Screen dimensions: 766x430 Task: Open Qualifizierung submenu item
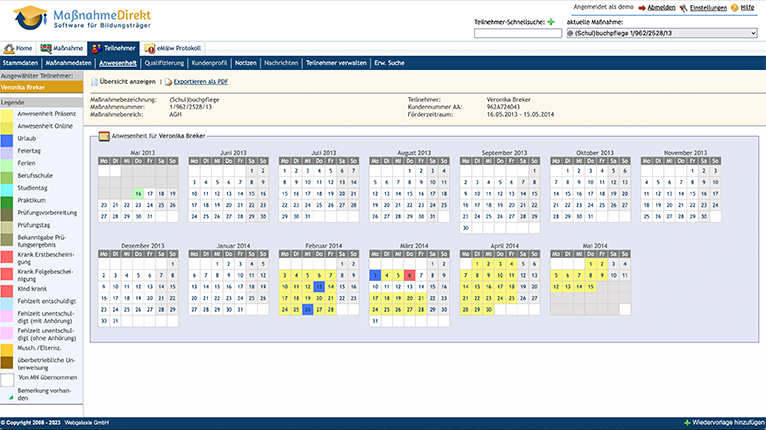pos(164,63)
